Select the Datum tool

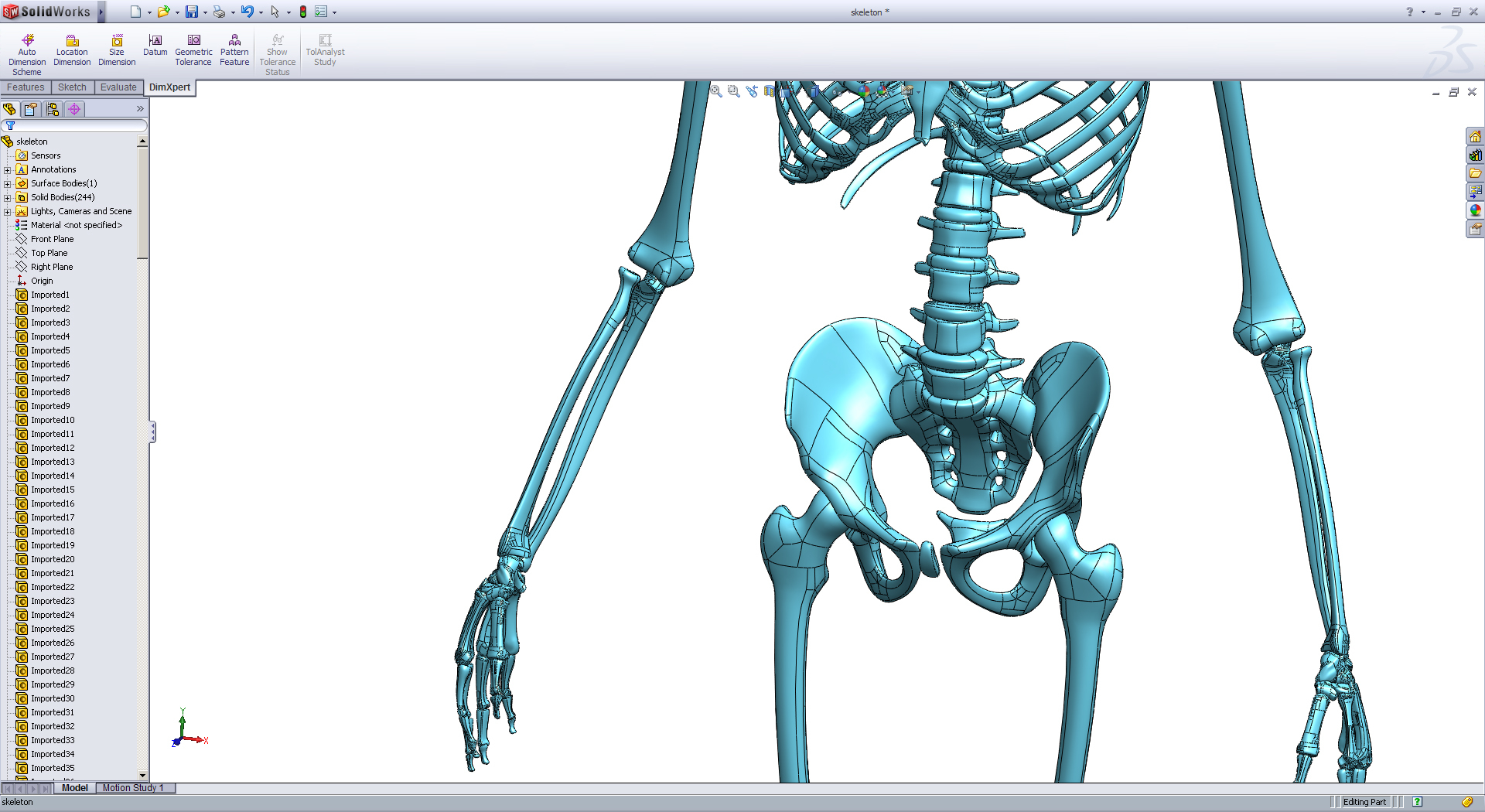tap(155, 46)
